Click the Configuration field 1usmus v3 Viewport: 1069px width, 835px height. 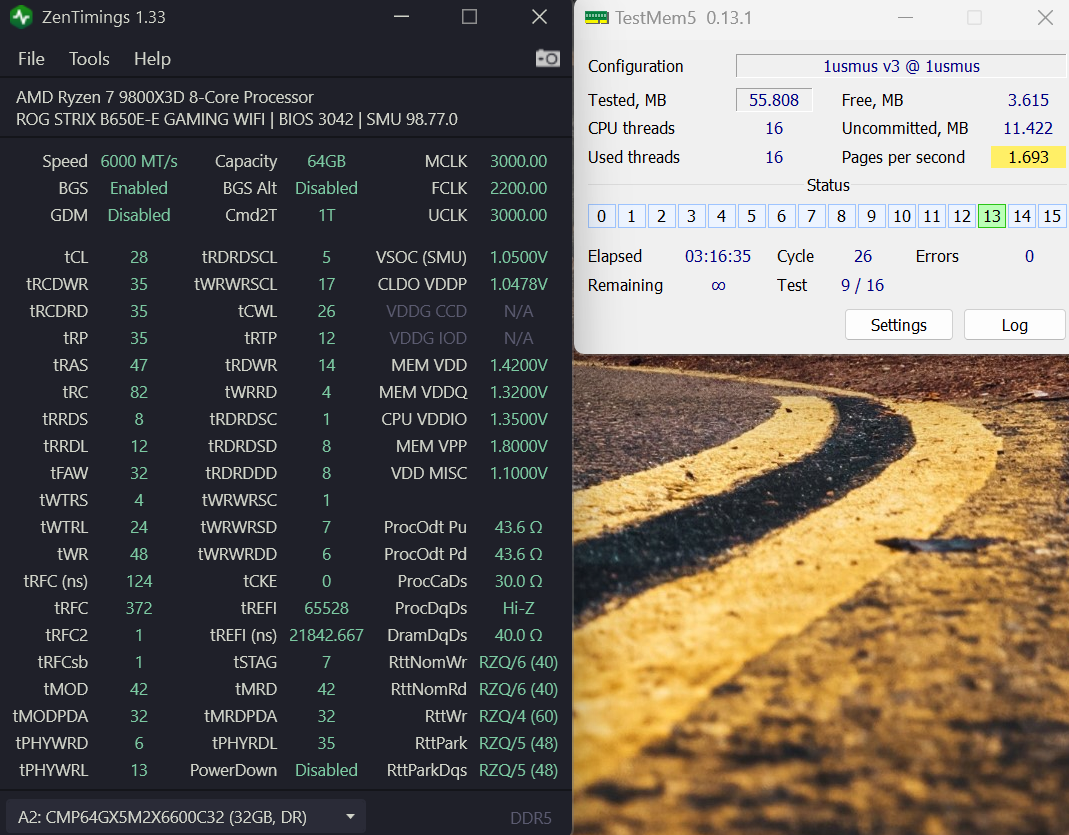901,66
